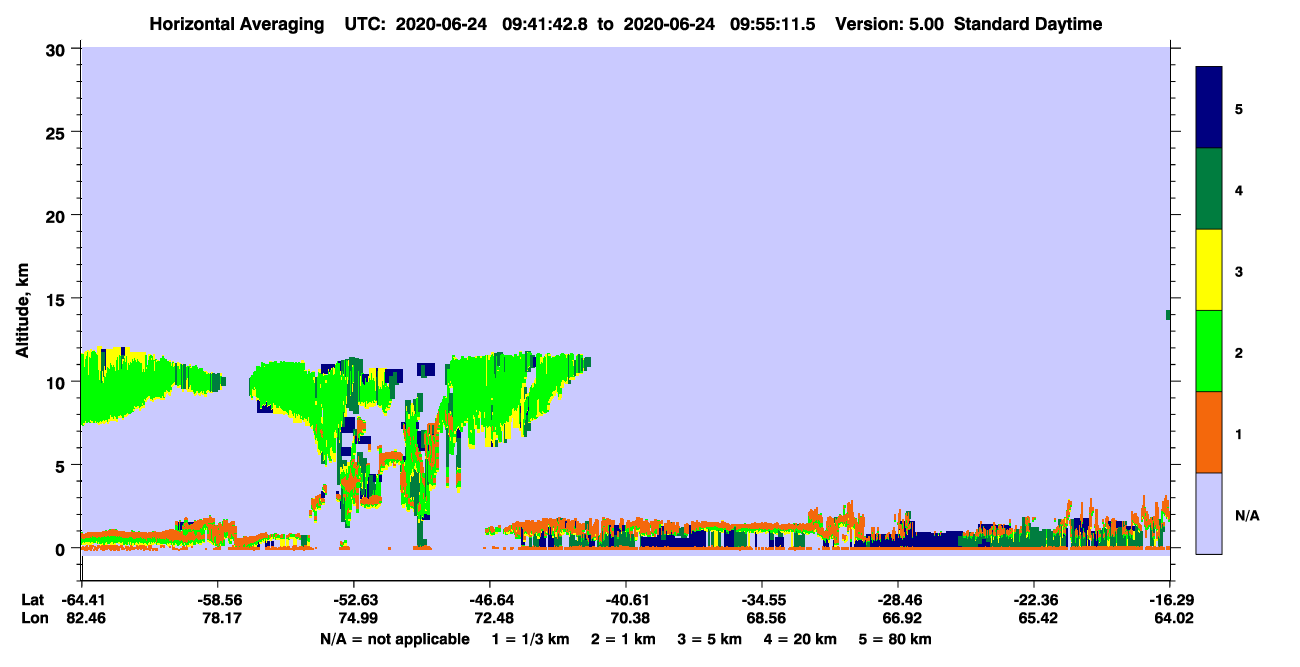Click the 'Lat' axis row label

click(x=32, y=600)
